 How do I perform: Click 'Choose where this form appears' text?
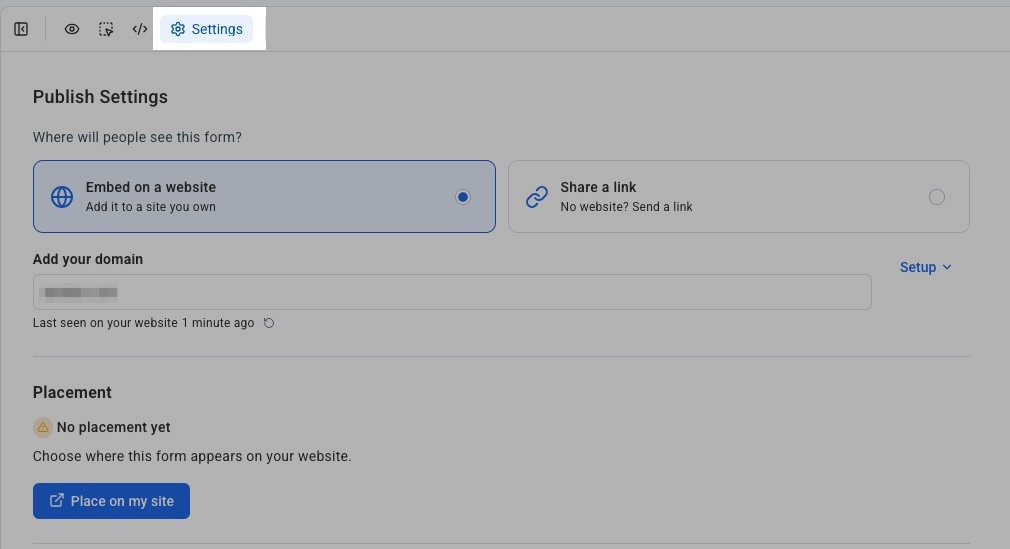192,456
